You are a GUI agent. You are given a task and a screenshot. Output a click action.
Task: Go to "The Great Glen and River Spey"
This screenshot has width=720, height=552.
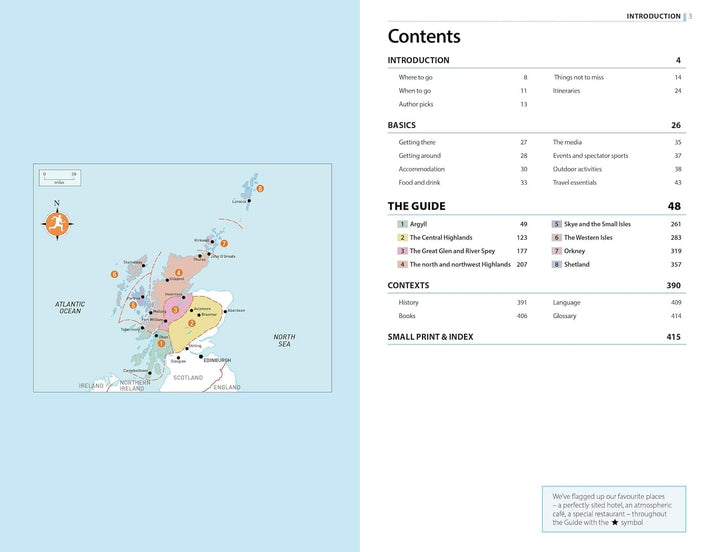point(452,251)
